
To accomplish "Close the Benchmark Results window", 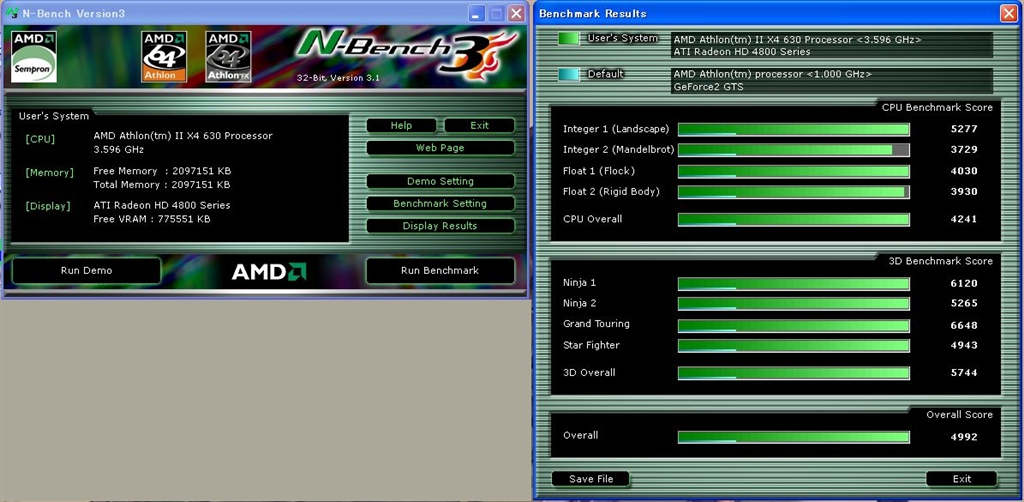I will point(1009,13).
